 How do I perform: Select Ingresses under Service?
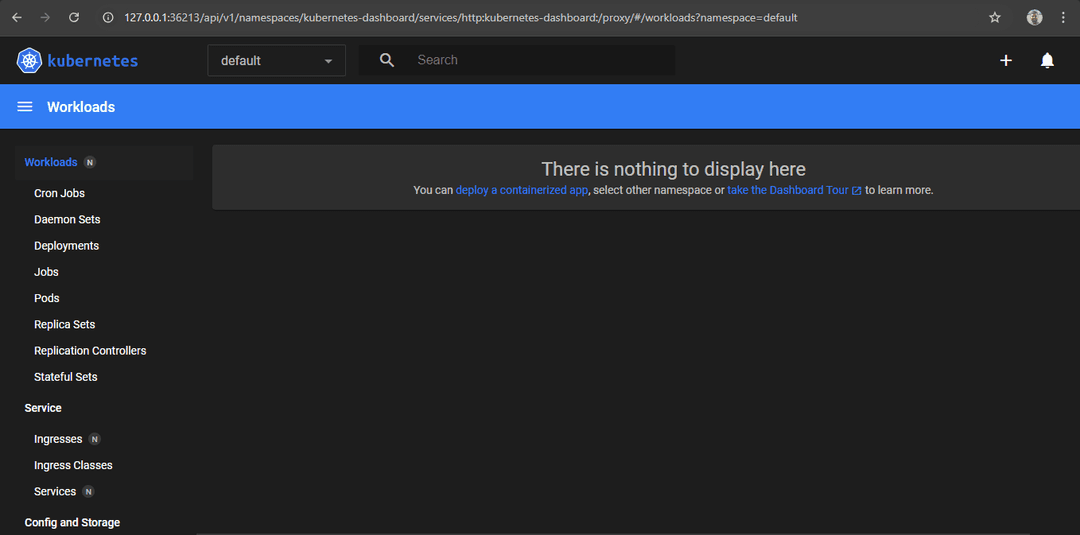coord(58,439)
